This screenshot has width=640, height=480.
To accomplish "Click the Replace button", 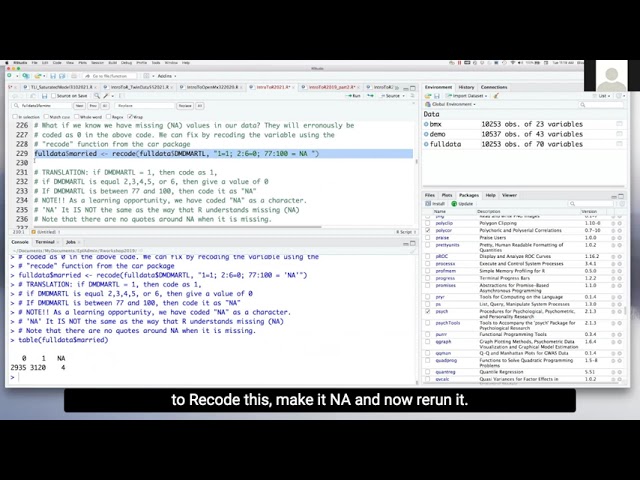I will pyautogui.click(x=185, y=106).
